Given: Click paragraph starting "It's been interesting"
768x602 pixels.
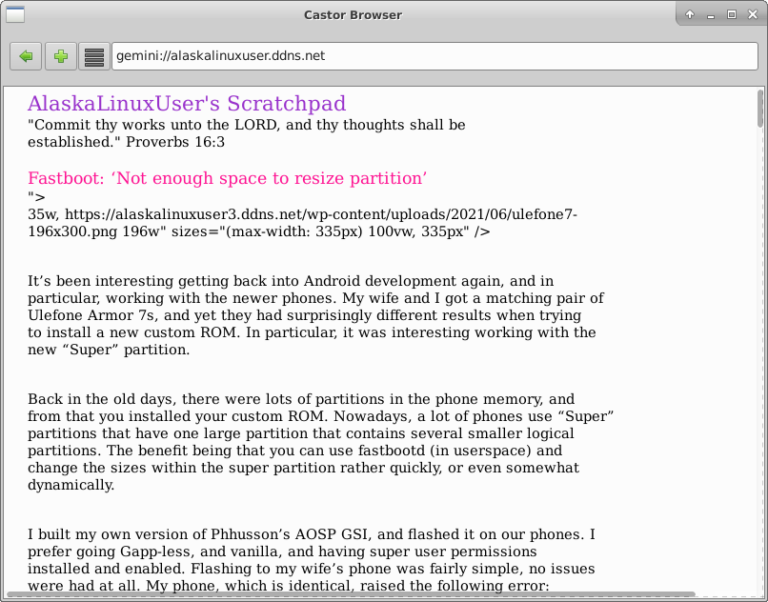Looking at the screenshot, I should coord(315,315).
